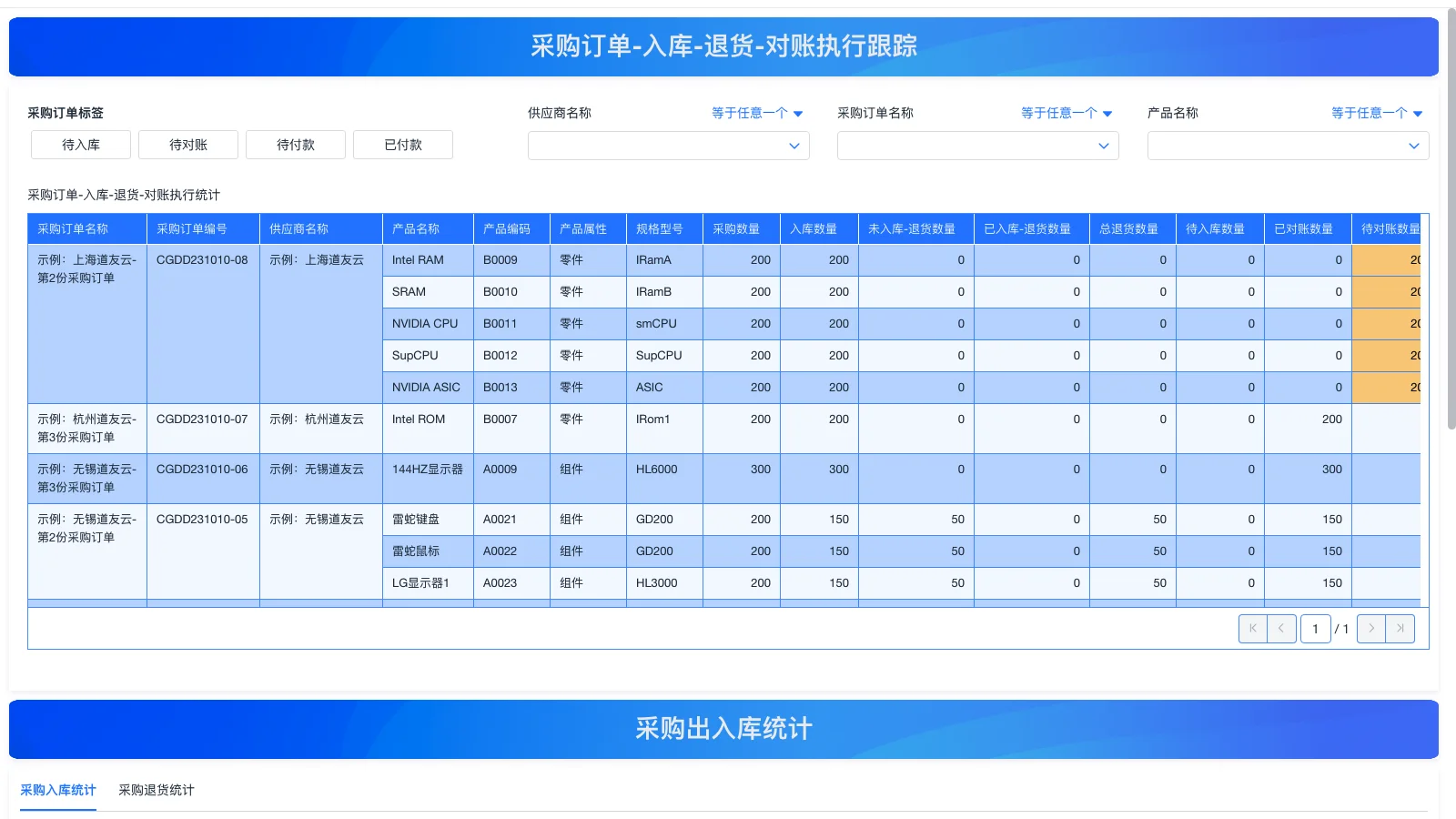1456x819 pixels.
Task: Click the last-page icon in pagination
Action: tap(1400, 628)
